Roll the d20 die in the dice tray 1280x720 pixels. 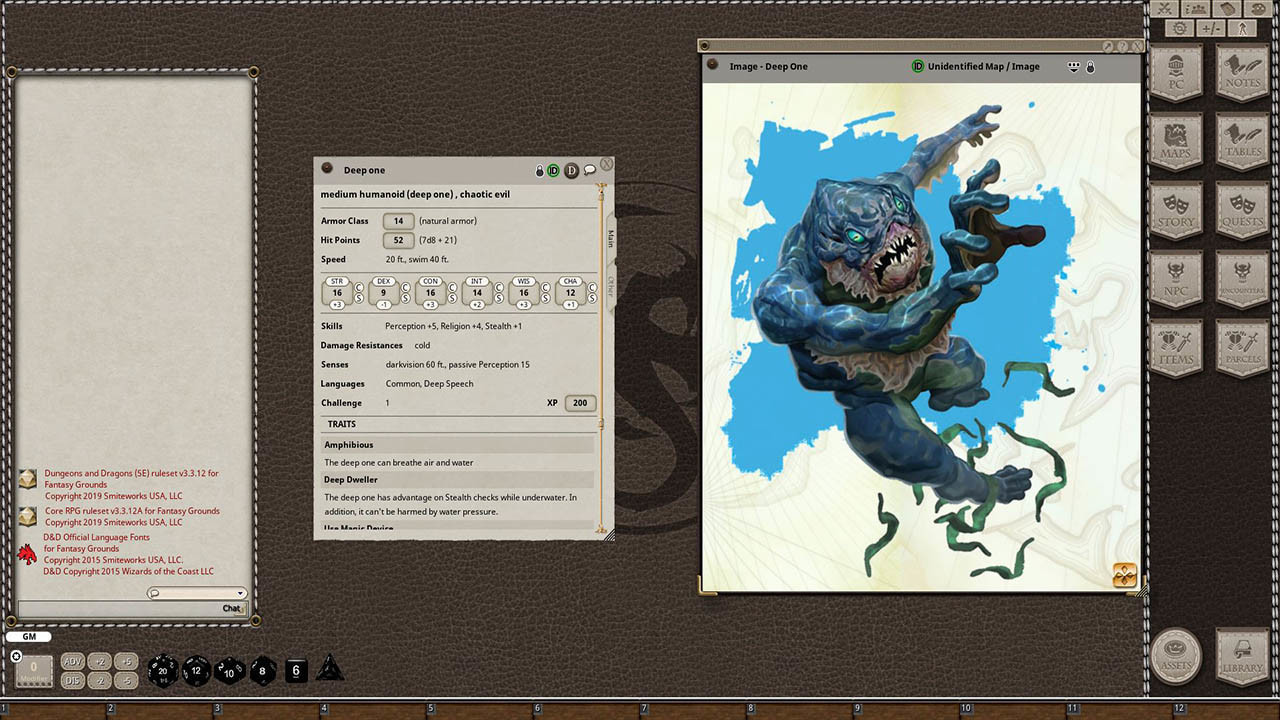pyautogui.click(x=161, y=670)
